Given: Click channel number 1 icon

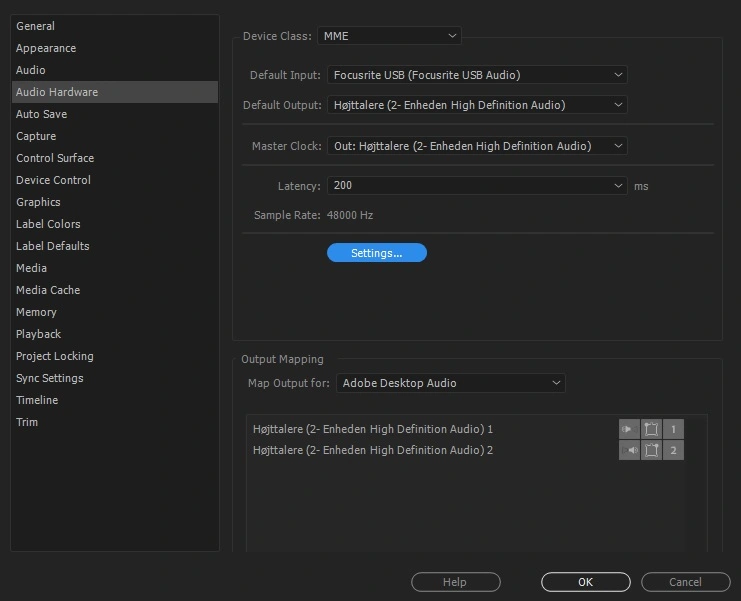Looking at the screenshot, I should click(673, 429).
